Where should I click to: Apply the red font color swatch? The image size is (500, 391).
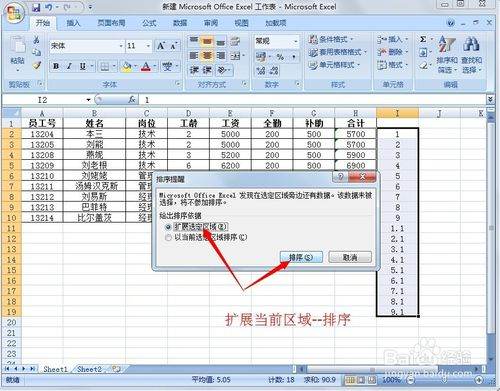pyautogui.click(x=146, y=67)
